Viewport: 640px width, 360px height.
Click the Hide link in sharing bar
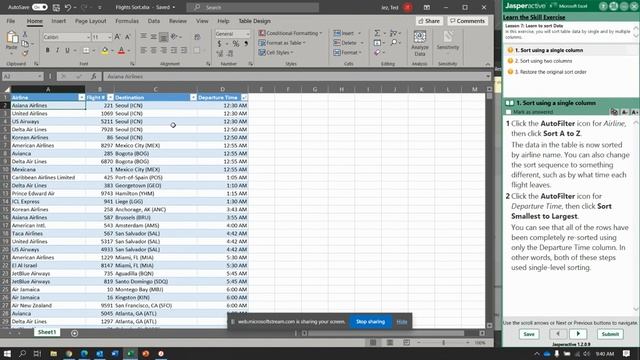click(402, 322)
